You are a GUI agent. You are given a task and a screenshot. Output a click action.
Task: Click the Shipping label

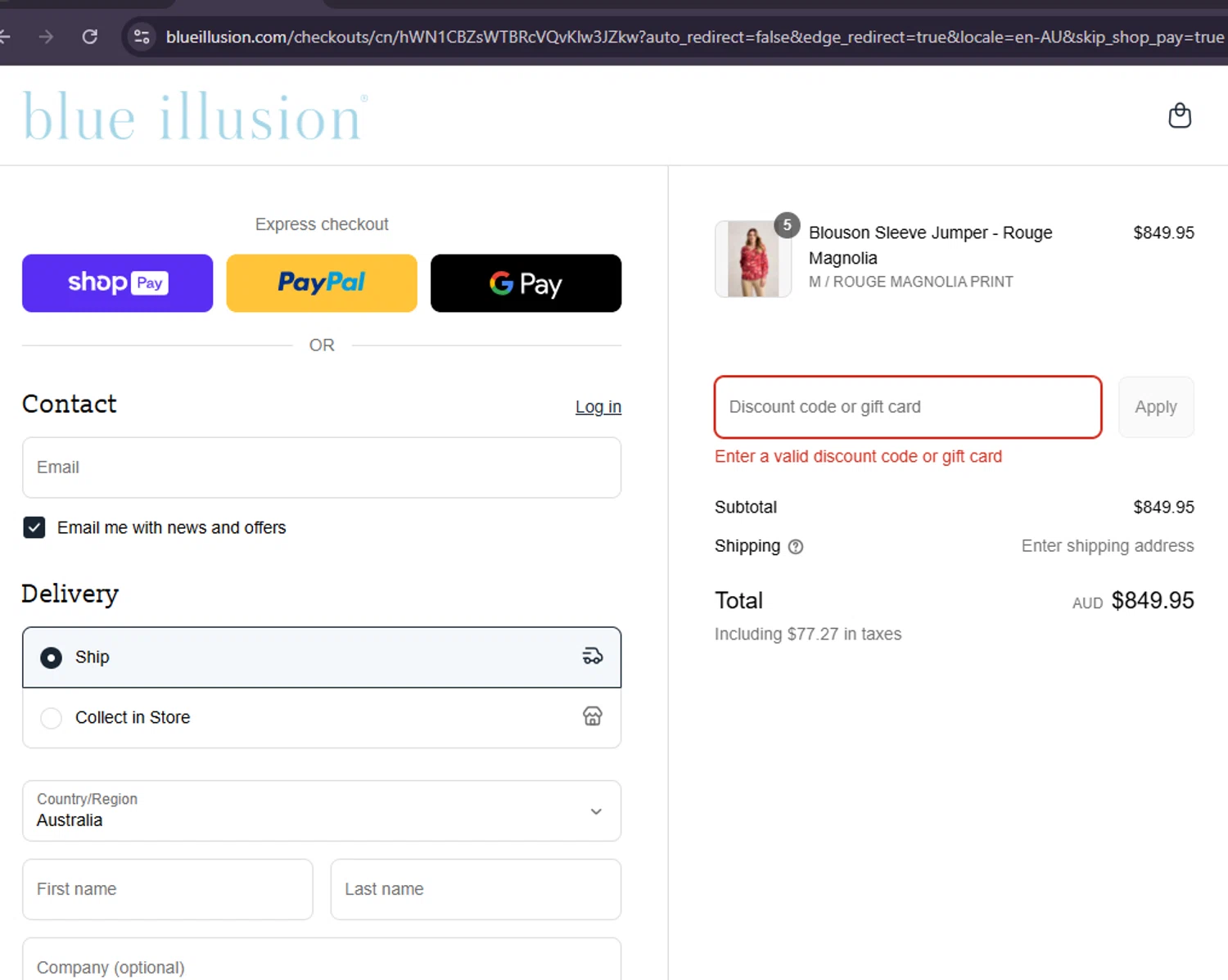coord(747,546)
